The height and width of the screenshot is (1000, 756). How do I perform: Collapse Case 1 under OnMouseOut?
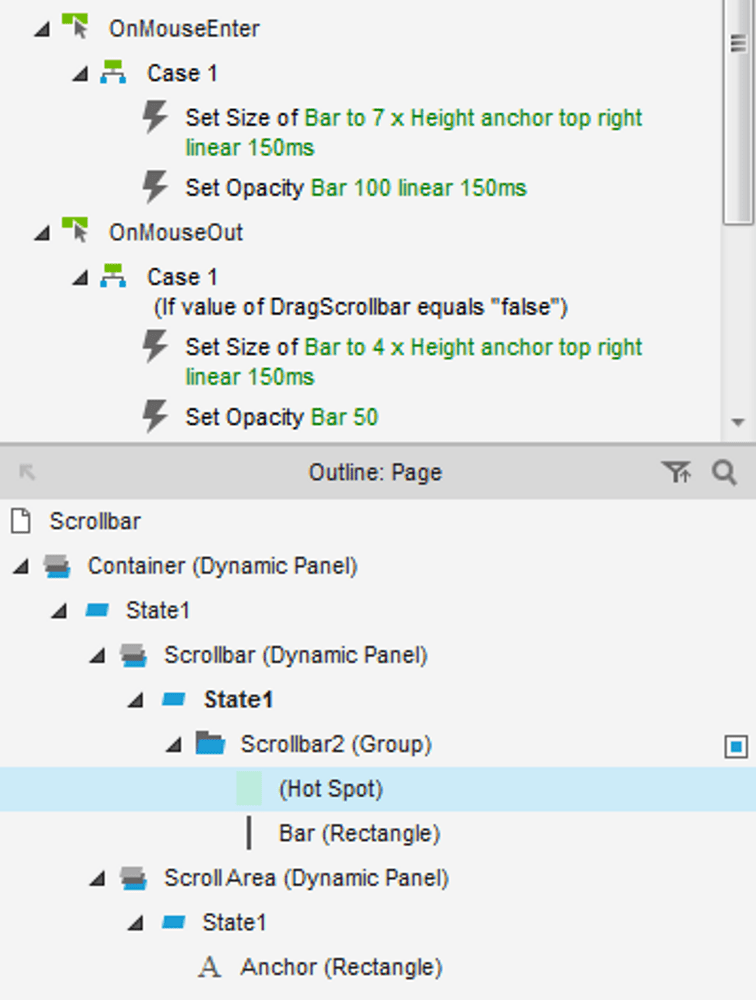80,278
